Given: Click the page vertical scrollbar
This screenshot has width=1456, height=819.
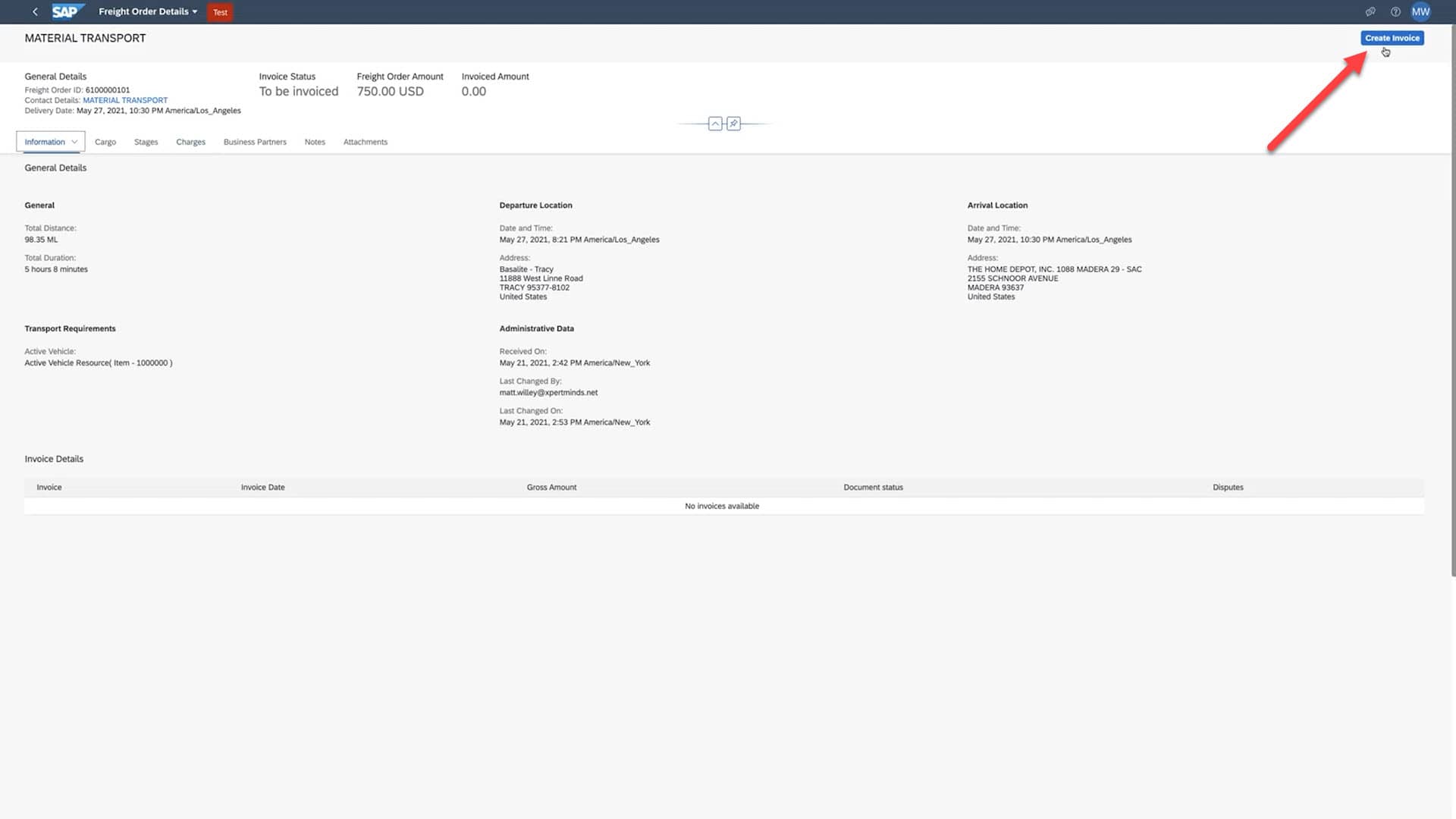Looking at the screenshot, I should point(1452,300).
